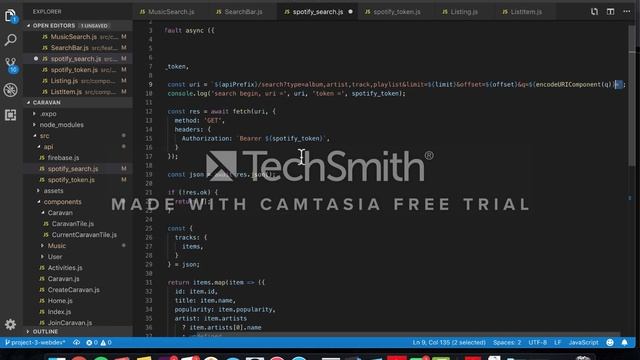Click the feedback smiley icon

click(610, 342)
